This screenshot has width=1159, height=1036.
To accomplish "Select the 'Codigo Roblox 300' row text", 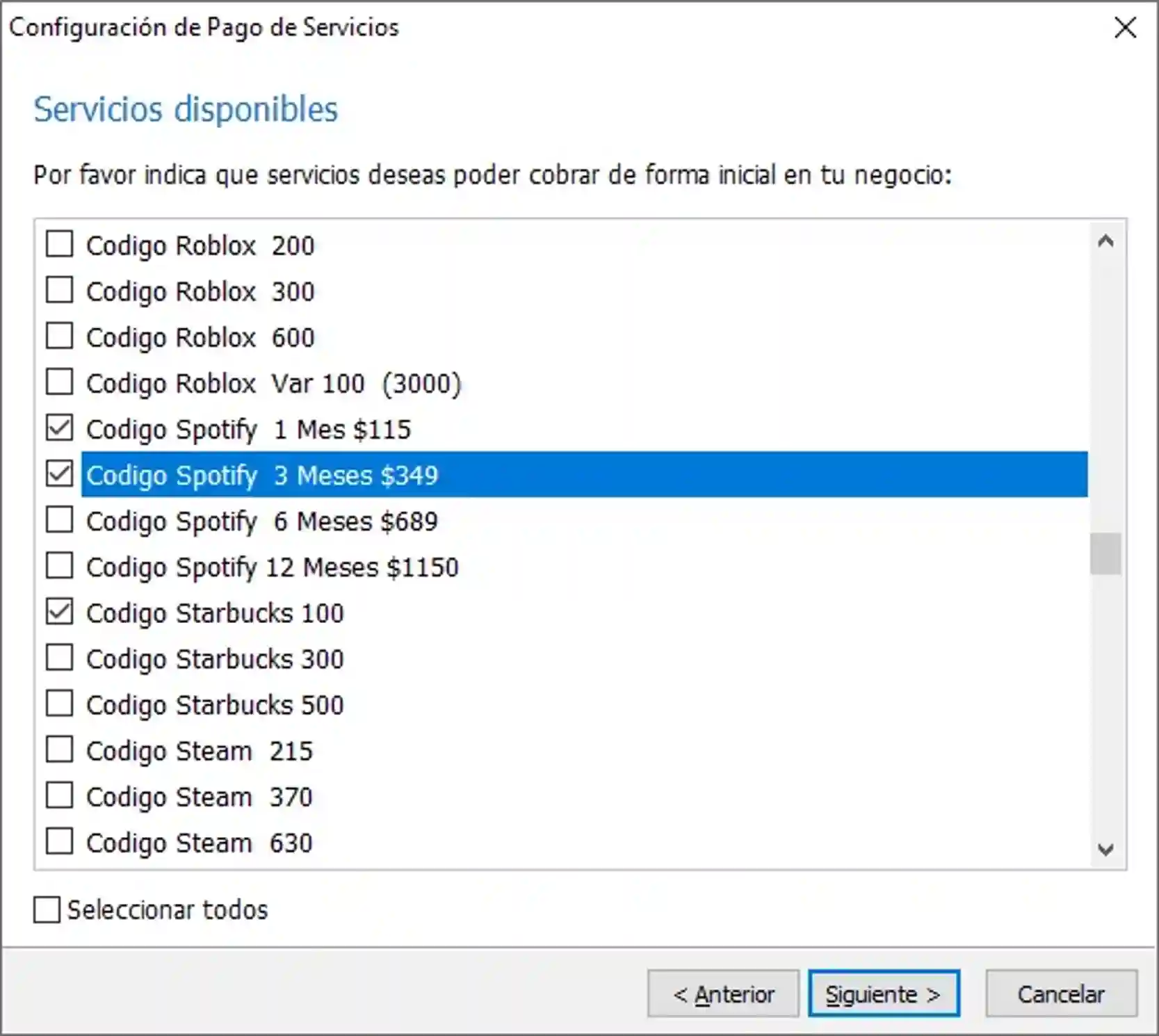I will (x=200, y=292).
